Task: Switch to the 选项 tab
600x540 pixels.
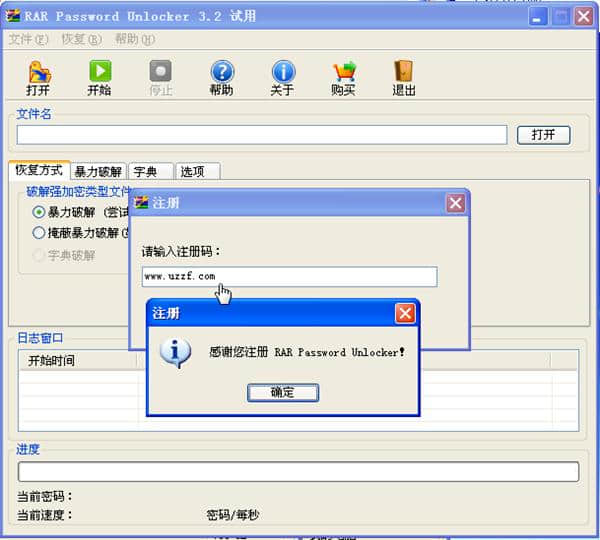Action: [x=197, y=171]
